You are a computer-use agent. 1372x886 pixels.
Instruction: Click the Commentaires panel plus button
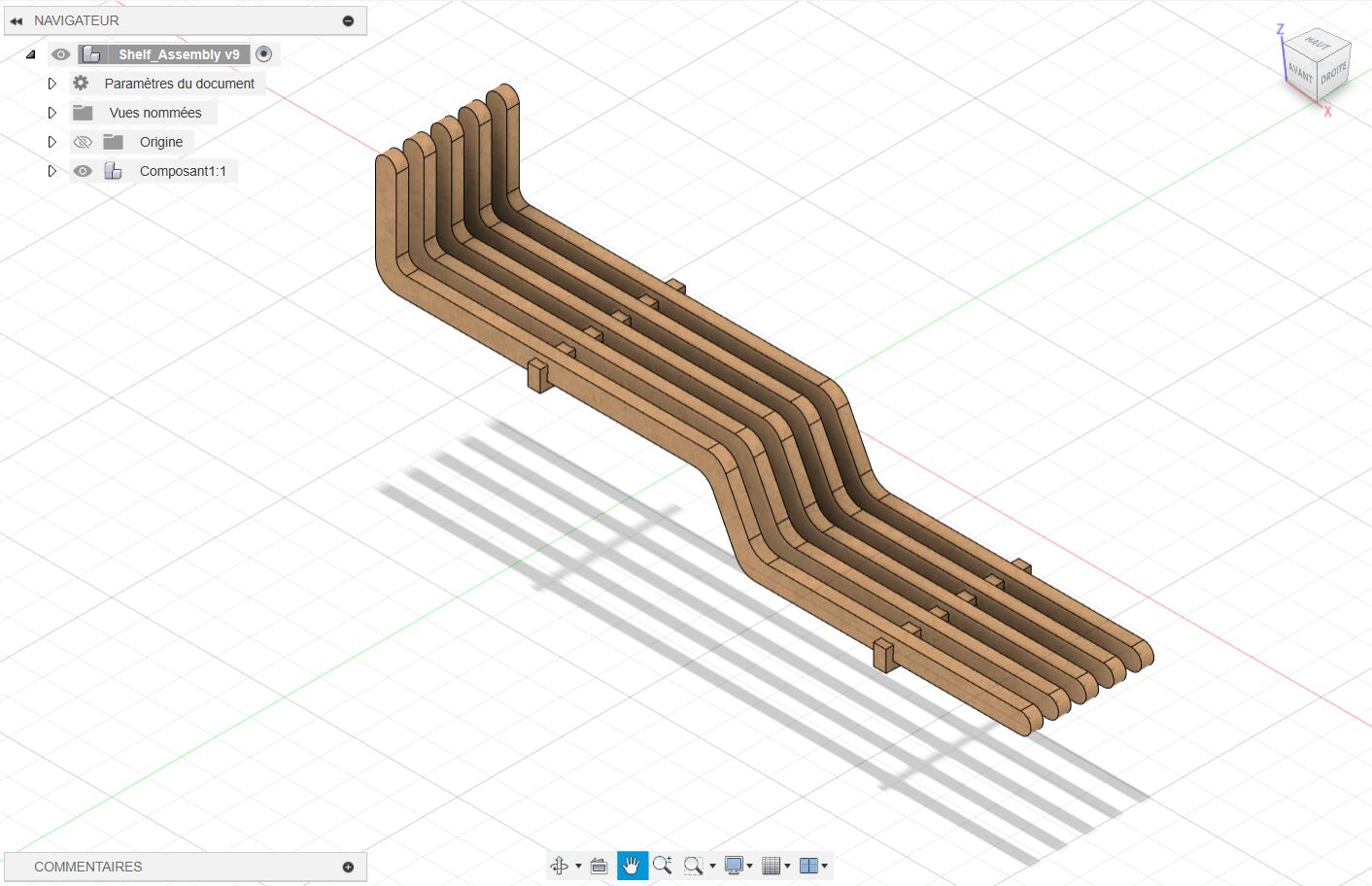pyautogui.click(x=348, y=867)
